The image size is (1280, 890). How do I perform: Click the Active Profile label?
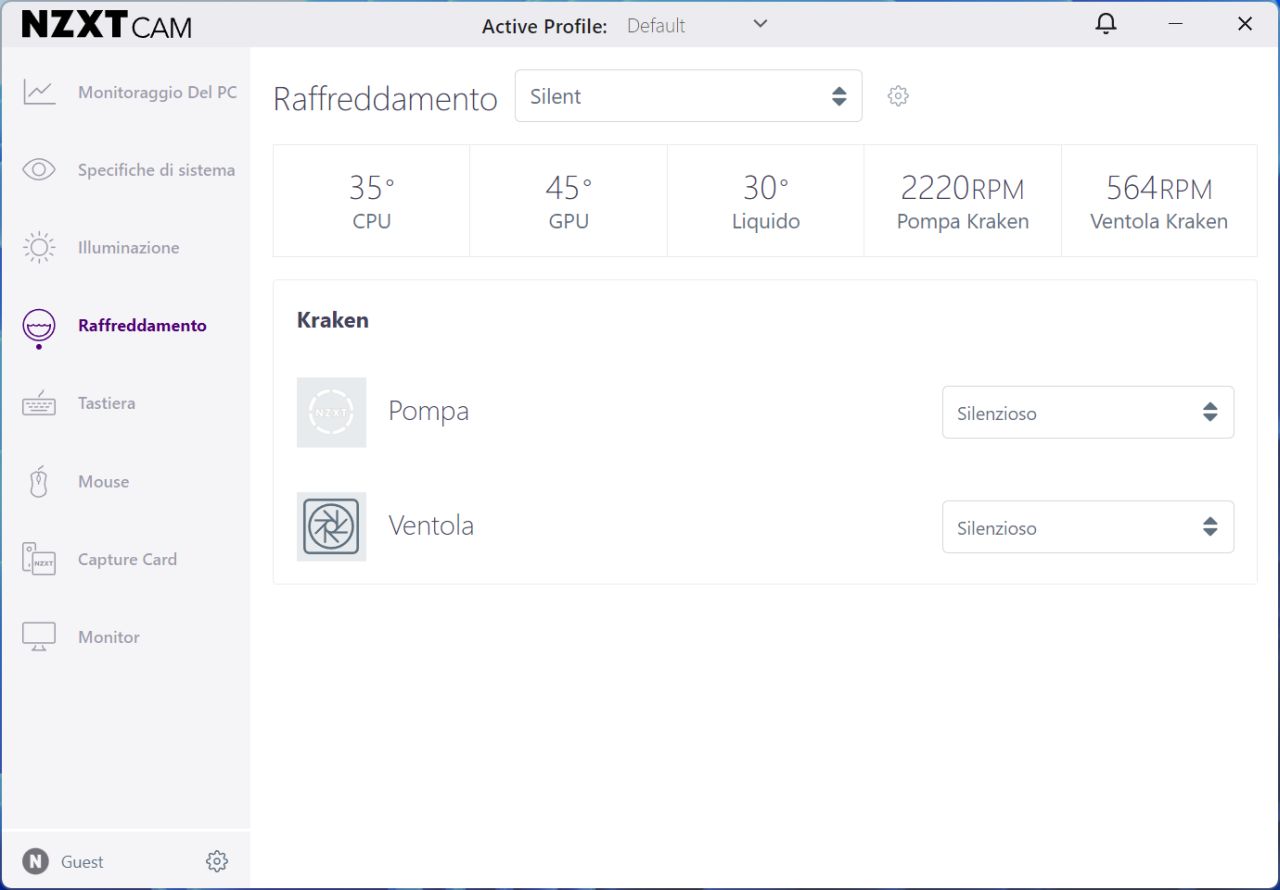[x=544, y=26]
